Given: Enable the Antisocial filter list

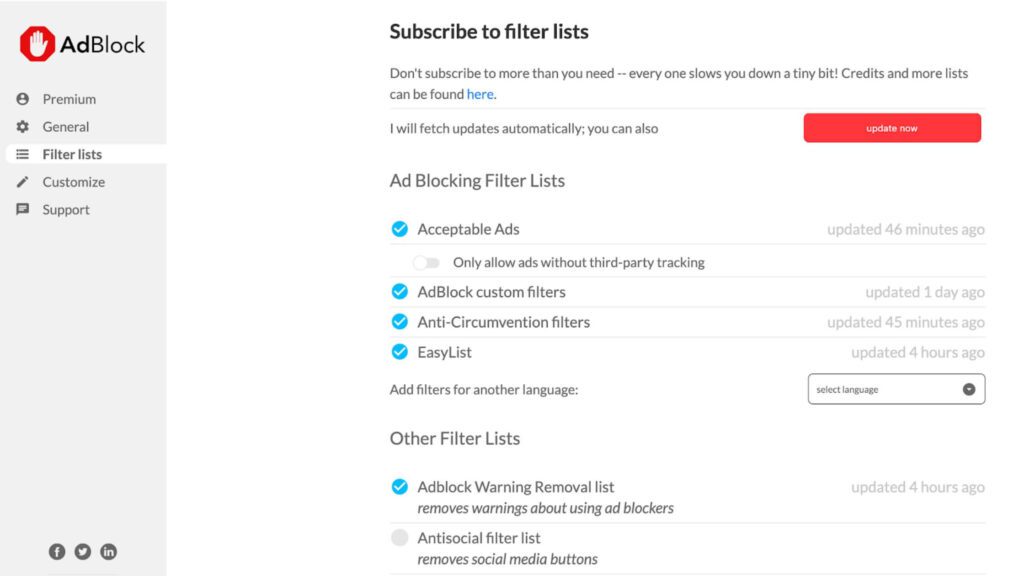Looking at the screenshot, I should (400, 537).
